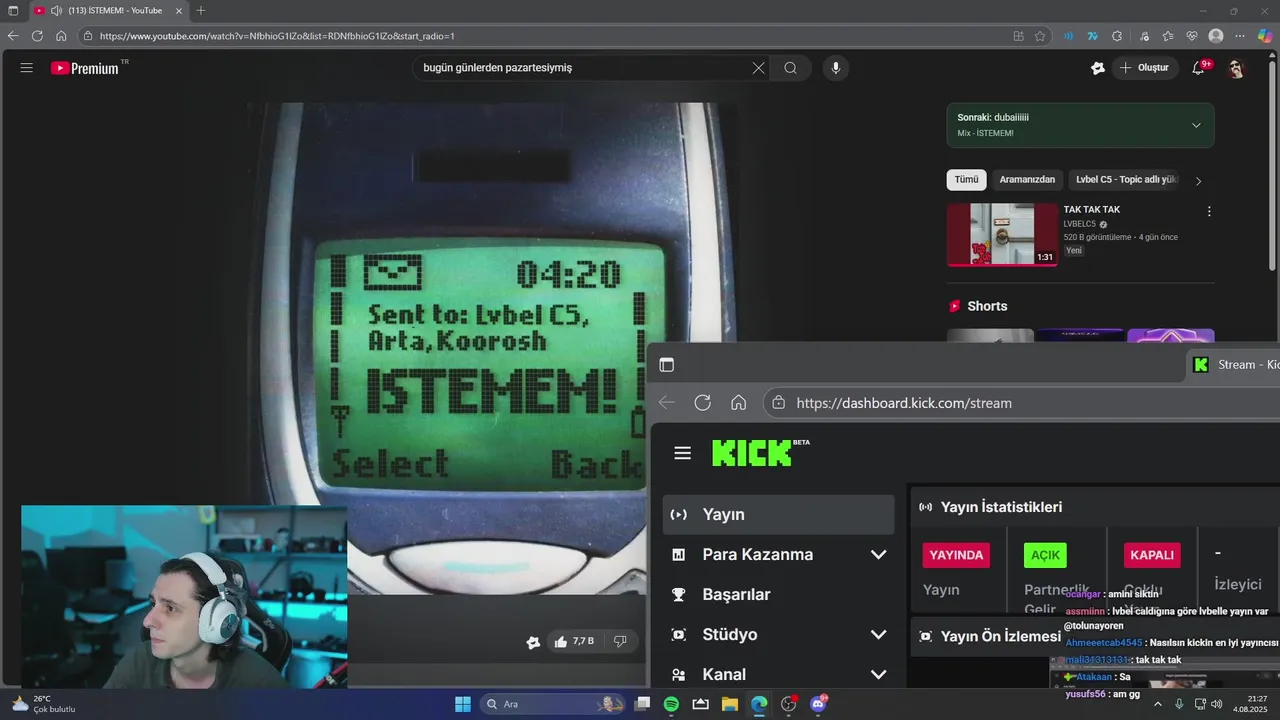This screenshot has width=1280, height=720.
Task: Open the Edge favorites list
Action: [1167, 36]
